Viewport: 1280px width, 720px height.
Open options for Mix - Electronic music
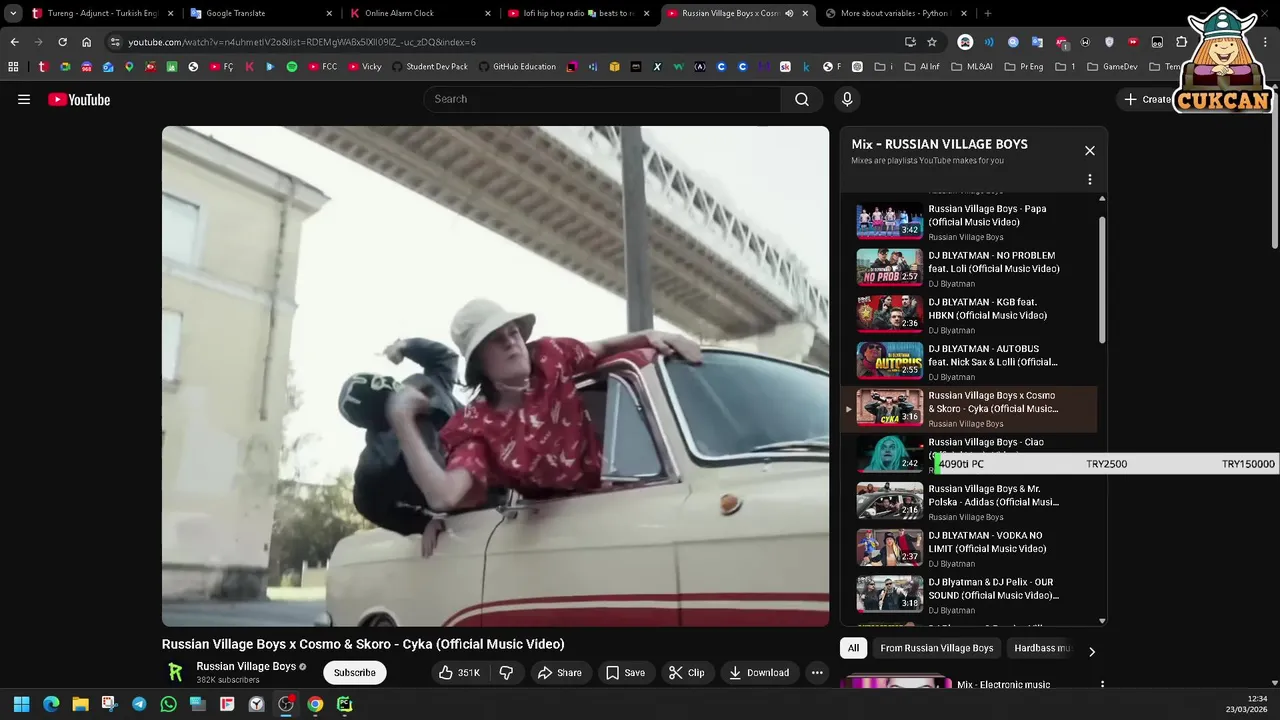[x=1102, y=685]
